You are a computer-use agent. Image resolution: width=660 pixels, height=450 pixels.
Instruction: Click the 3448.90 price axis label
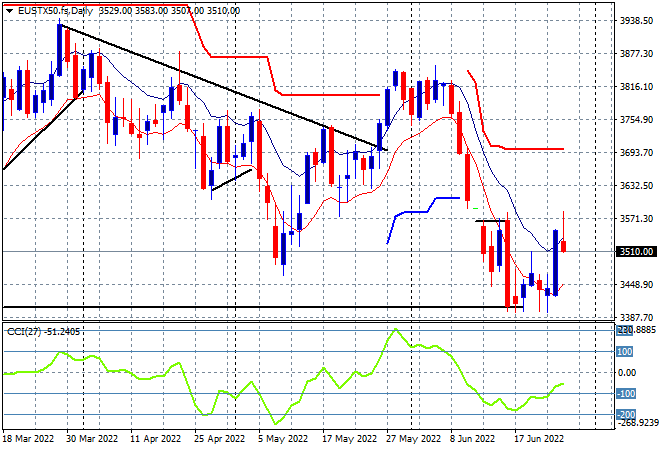pos(636,285)
